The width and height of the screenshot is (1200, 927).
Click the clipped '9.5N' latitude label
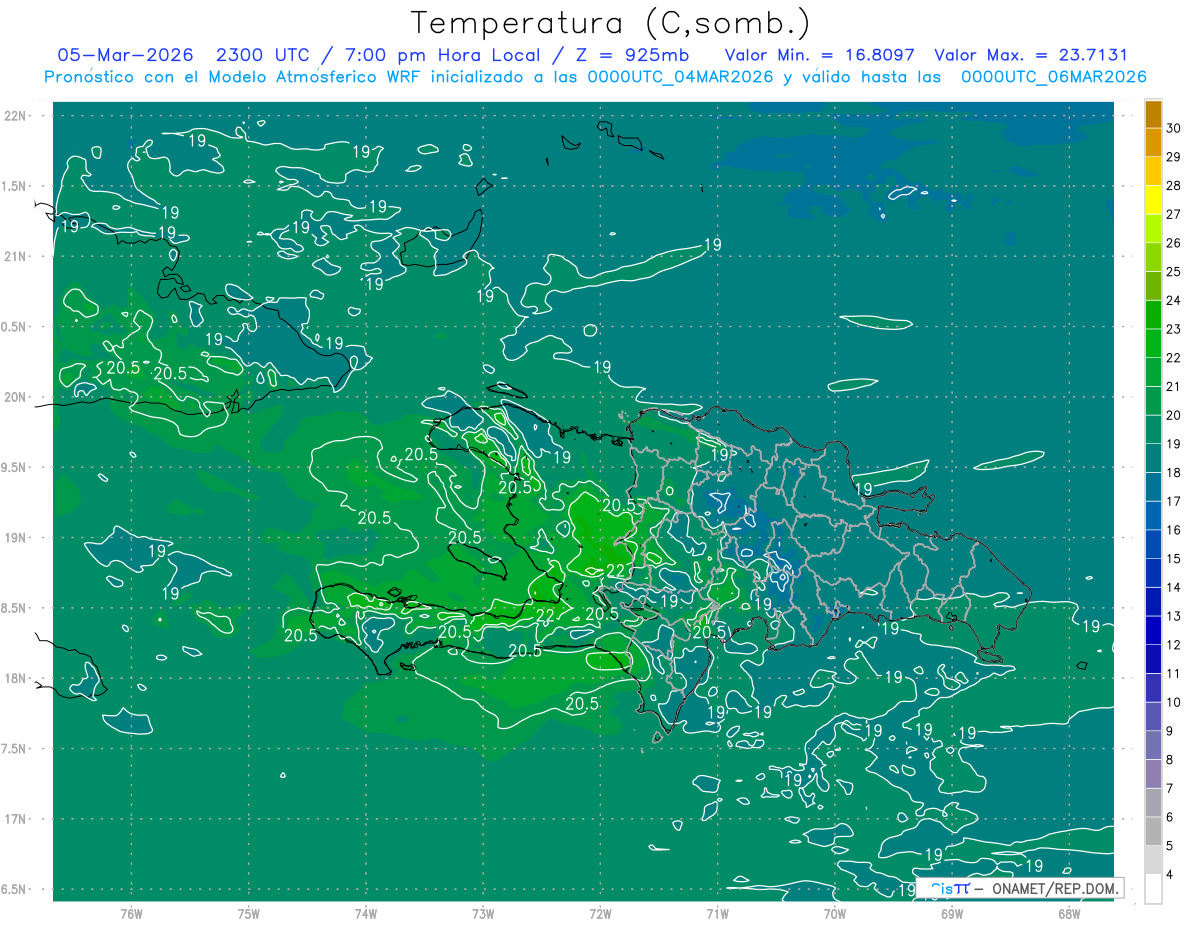[13, 467]
